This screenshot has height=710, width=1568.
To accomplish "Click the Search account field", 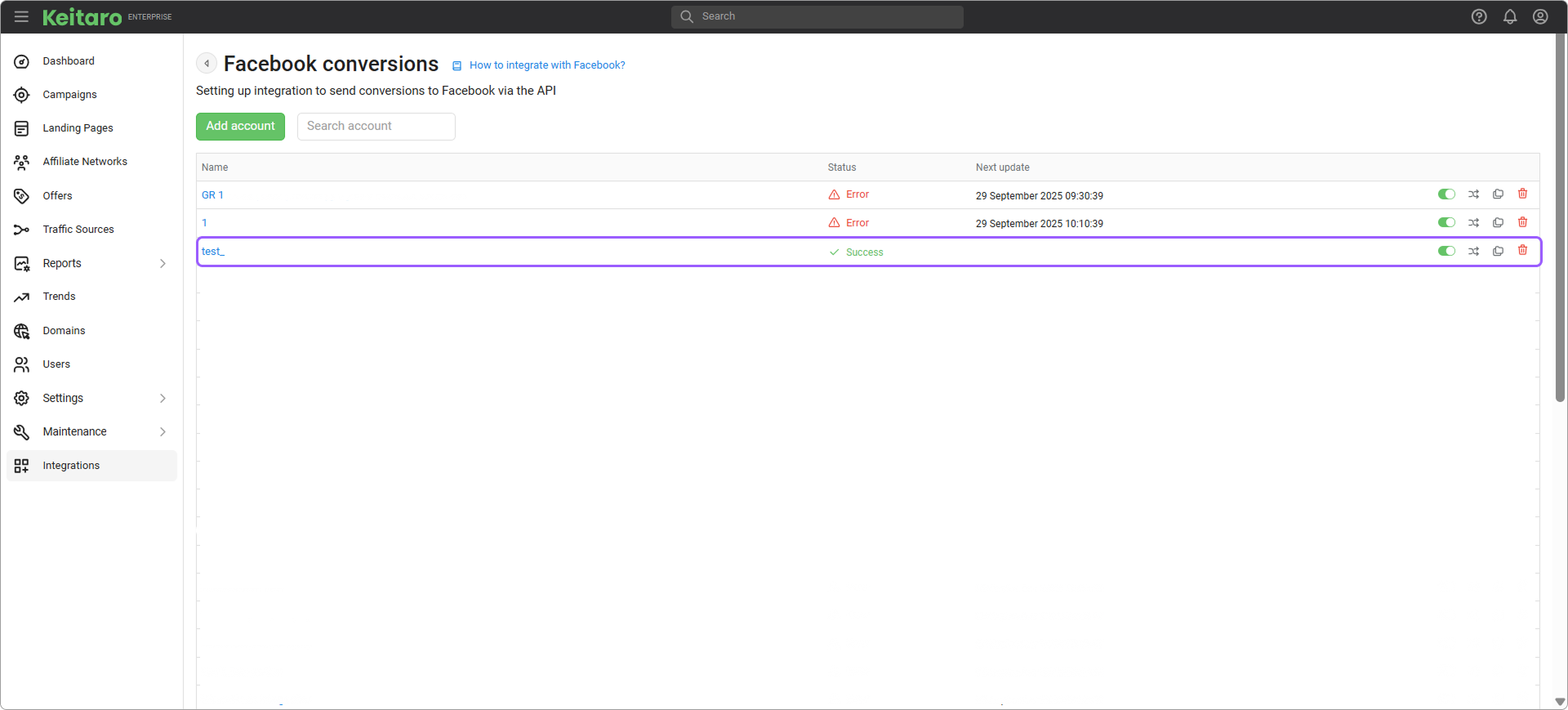I will coord(376,127).
